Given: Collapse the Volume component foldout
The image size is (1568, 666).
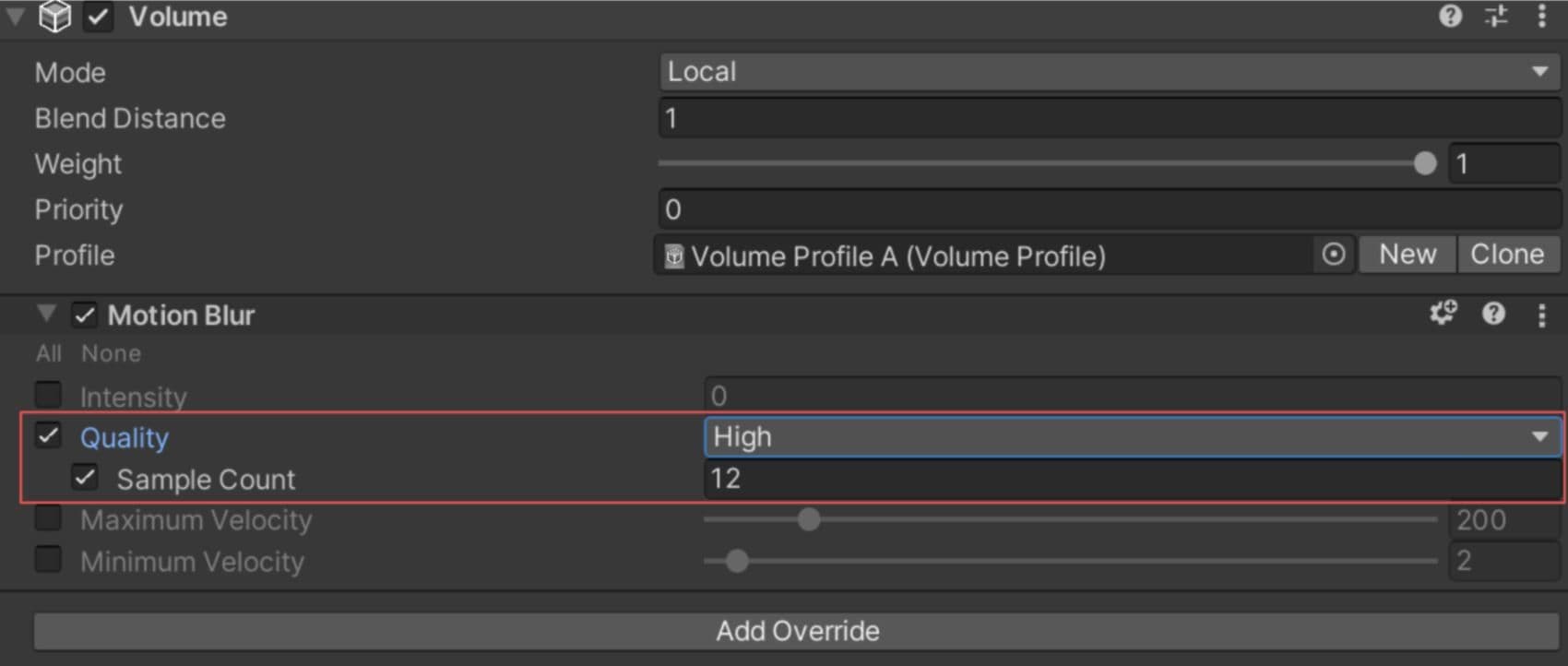Looking at the screenshot, I should click(x=16, y=17).
